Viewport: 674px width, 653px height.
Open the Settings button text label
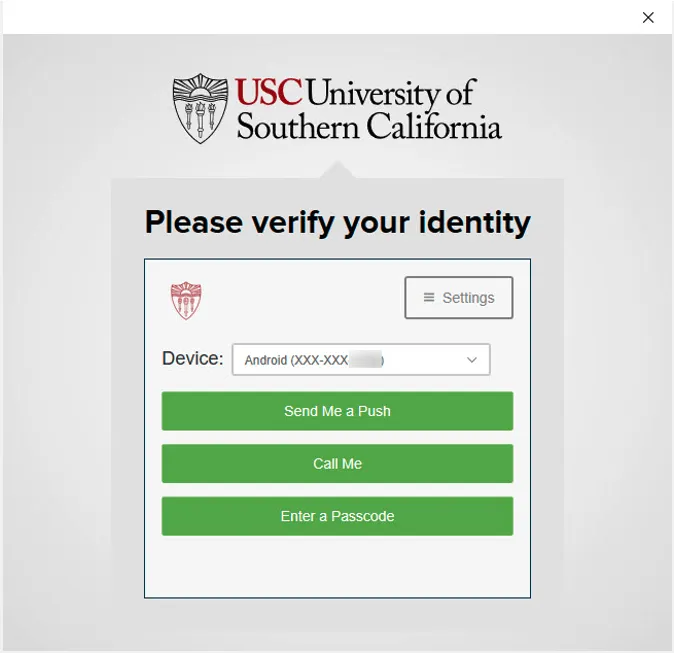[468, 298]
